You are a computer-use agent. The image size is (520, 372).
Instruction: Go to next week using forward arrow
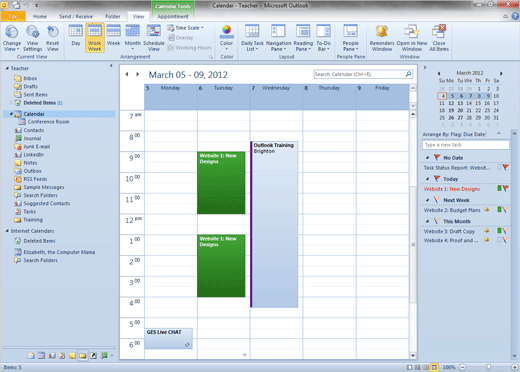click(137, 74)
